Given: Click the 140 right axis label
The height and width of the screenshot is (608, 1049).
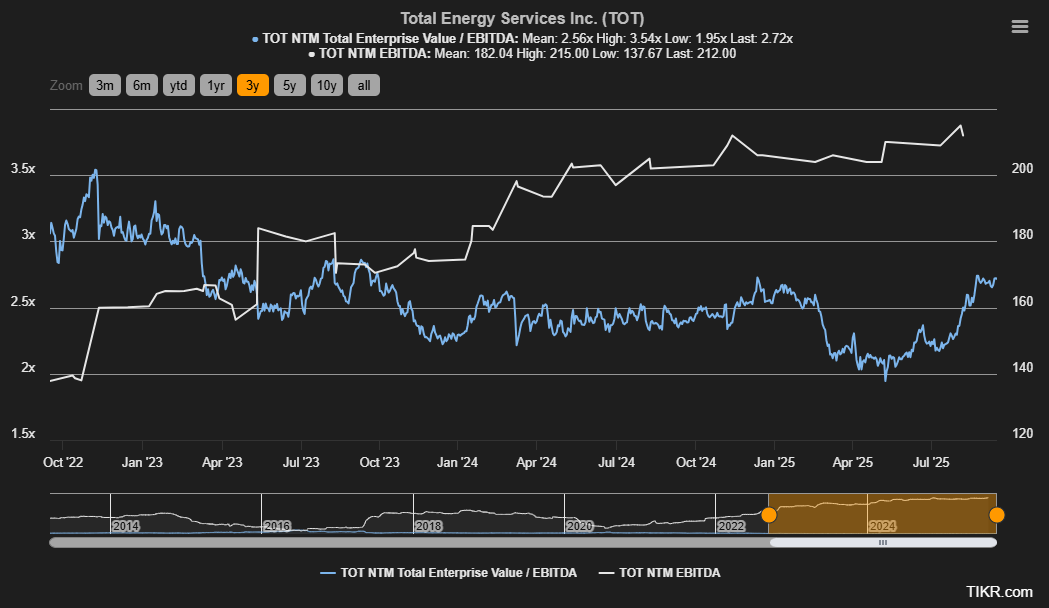Looking at the screenshot, I should [1022, 368].
